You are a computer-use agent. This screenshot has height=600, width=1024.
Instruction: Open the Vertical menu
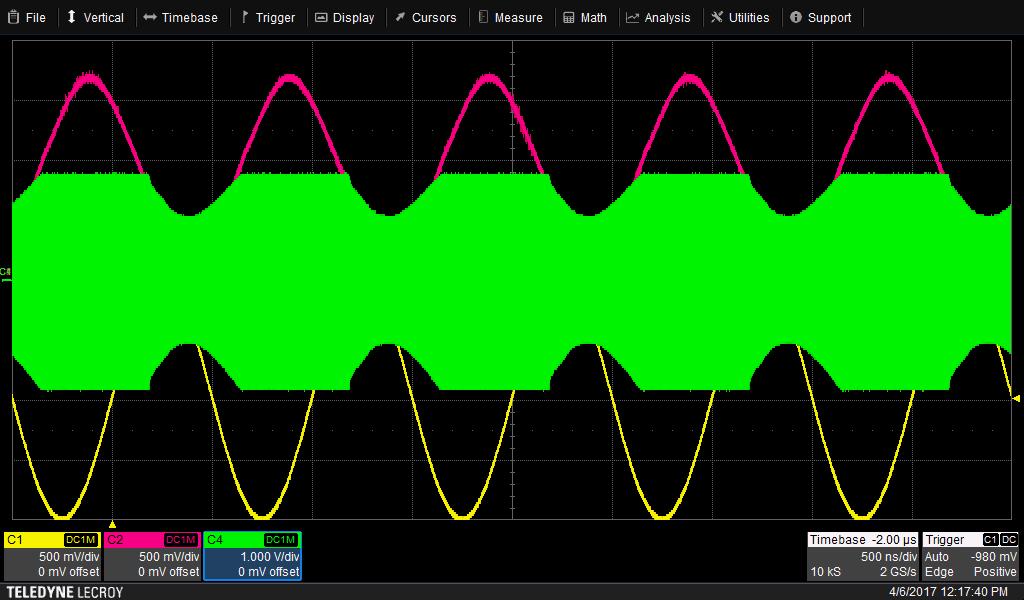pyautogui.click(x=95, y=18)
